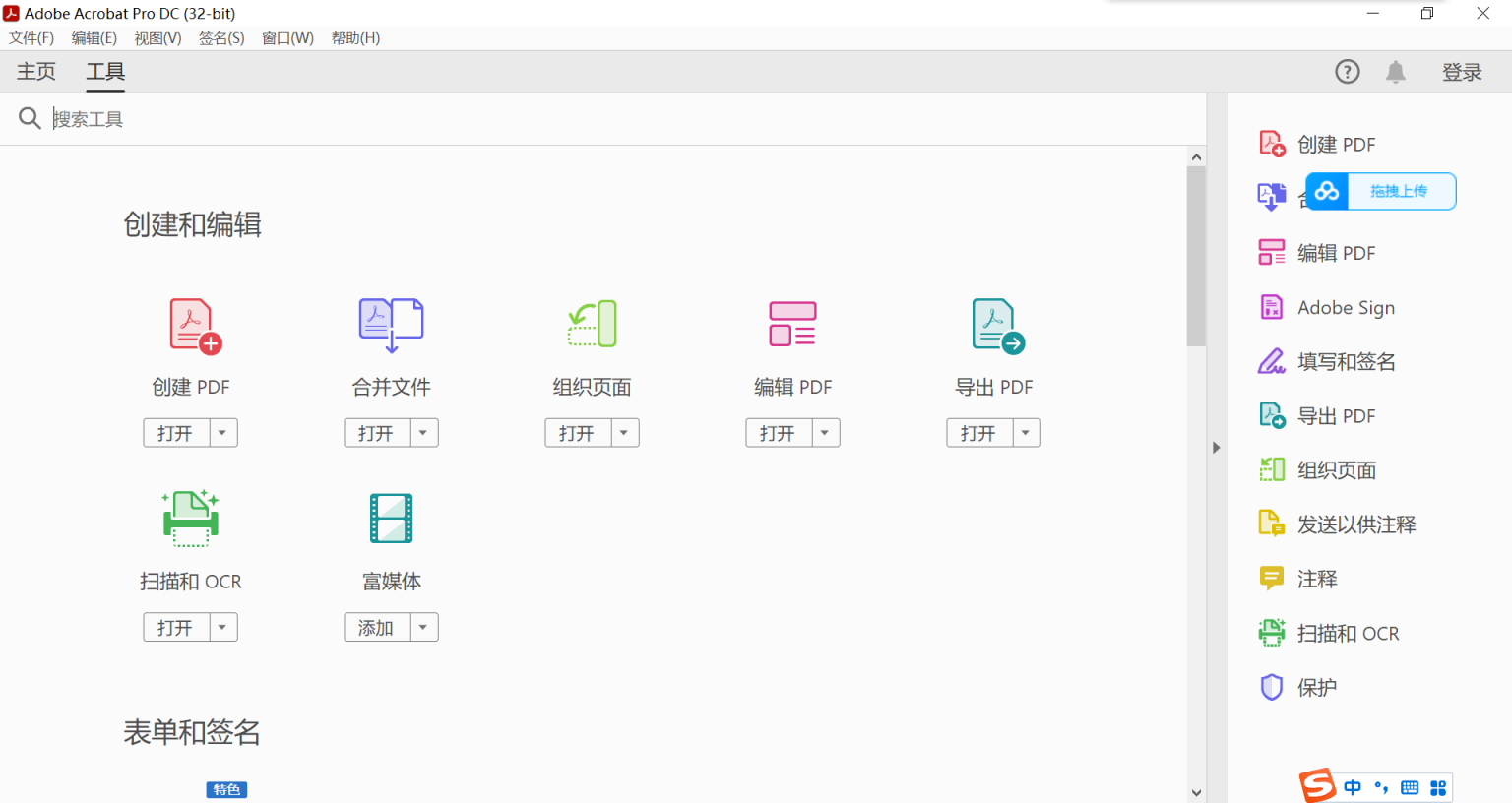Open the 扫描和 OCR tool icon

pos(191,519)
